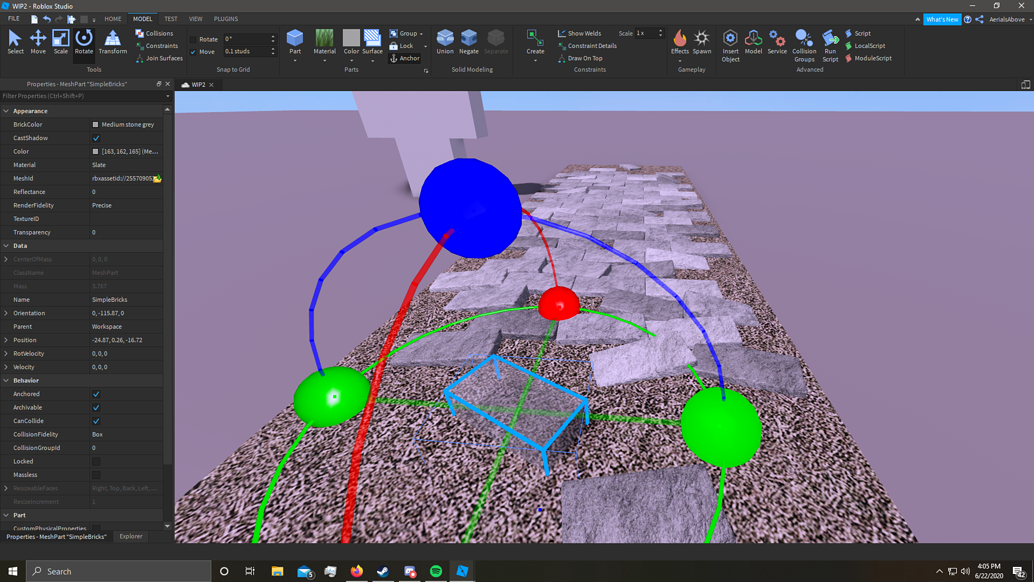Toggle the Anchored checkbox in Properties
The height and width of the screenshot is (582, 1034).
click(95, 394)
